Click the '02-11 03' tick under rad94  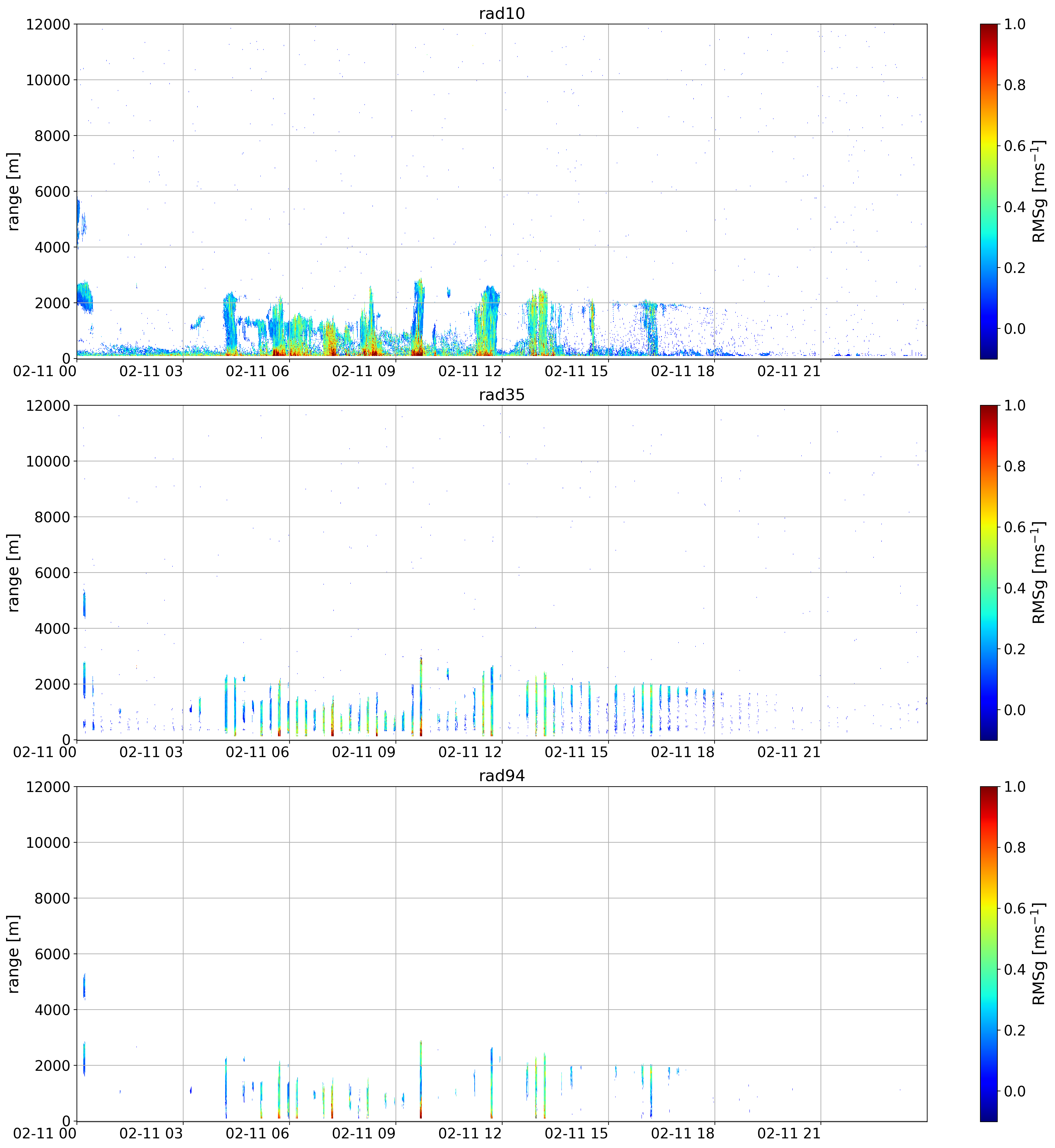(151, 1133)
